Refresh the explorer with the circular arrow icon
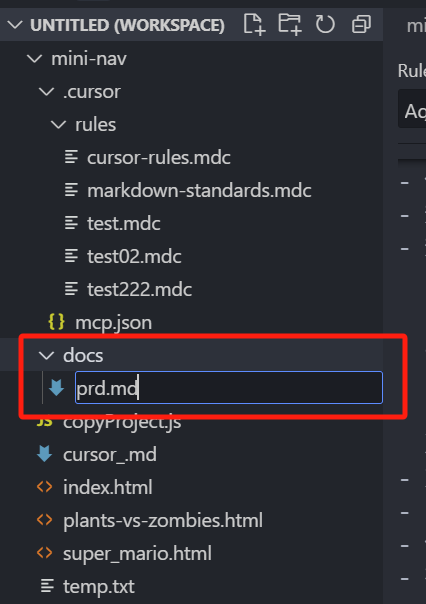 pyautogui.click(x=325, y=25)
